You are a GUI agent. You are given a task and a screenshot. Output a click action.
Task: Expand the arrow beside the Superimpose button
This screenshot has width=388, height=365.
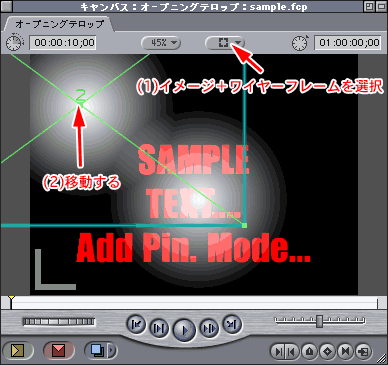click(112, 350)
